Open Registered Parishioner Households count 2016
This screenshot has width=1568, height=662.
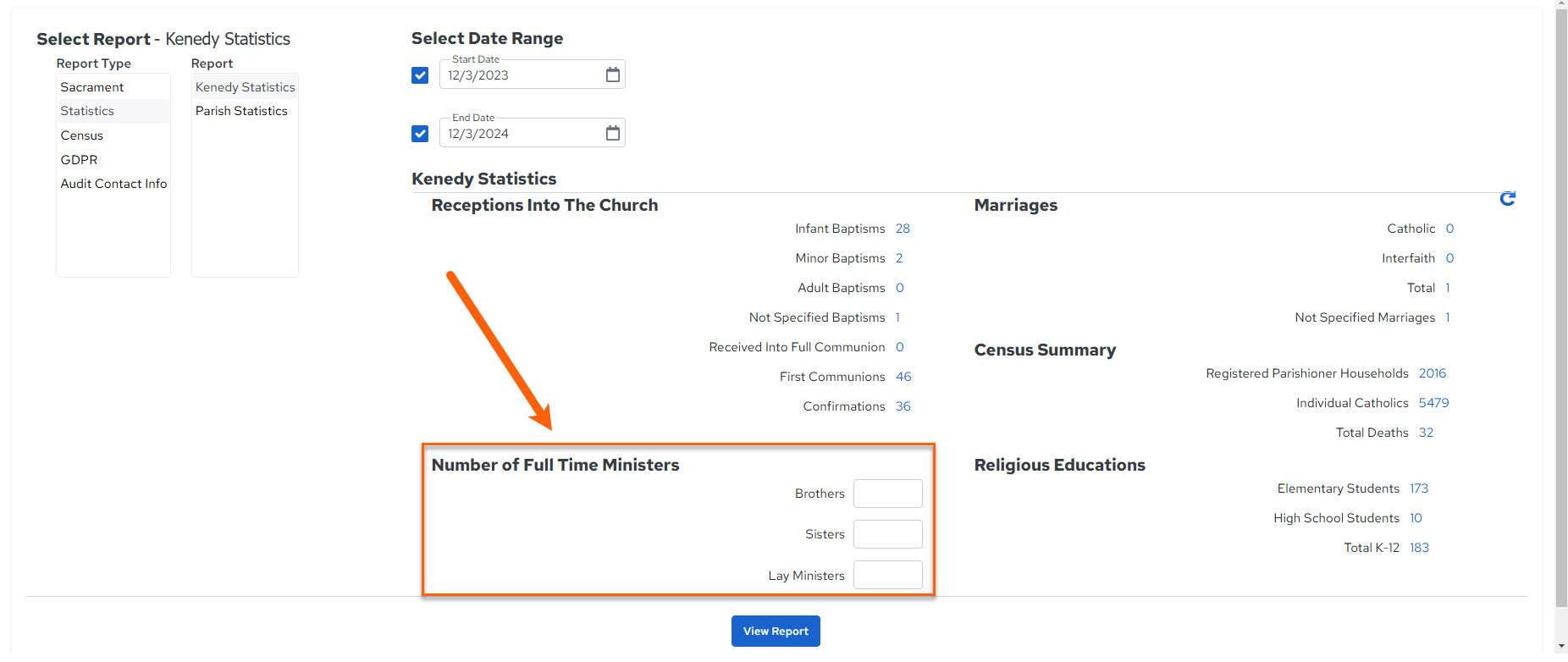tap(1432, 373)
